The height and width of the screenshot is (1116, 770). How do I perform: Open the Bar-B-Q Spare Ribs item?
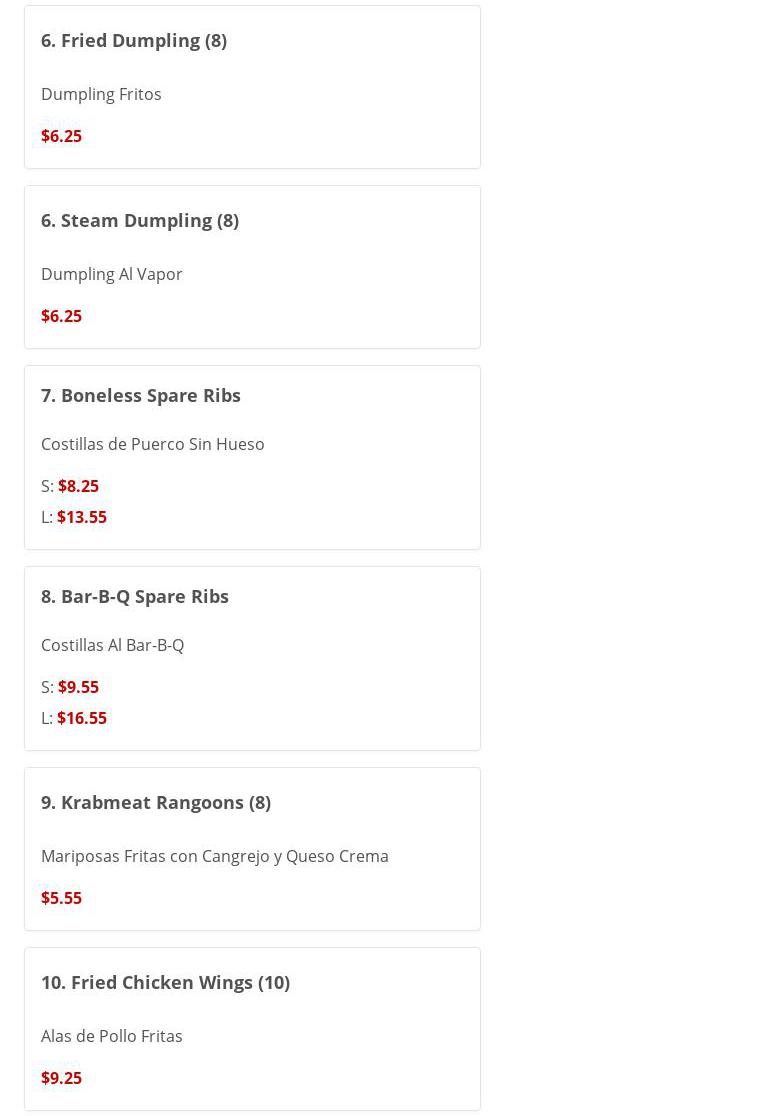[x=135, y=596]
